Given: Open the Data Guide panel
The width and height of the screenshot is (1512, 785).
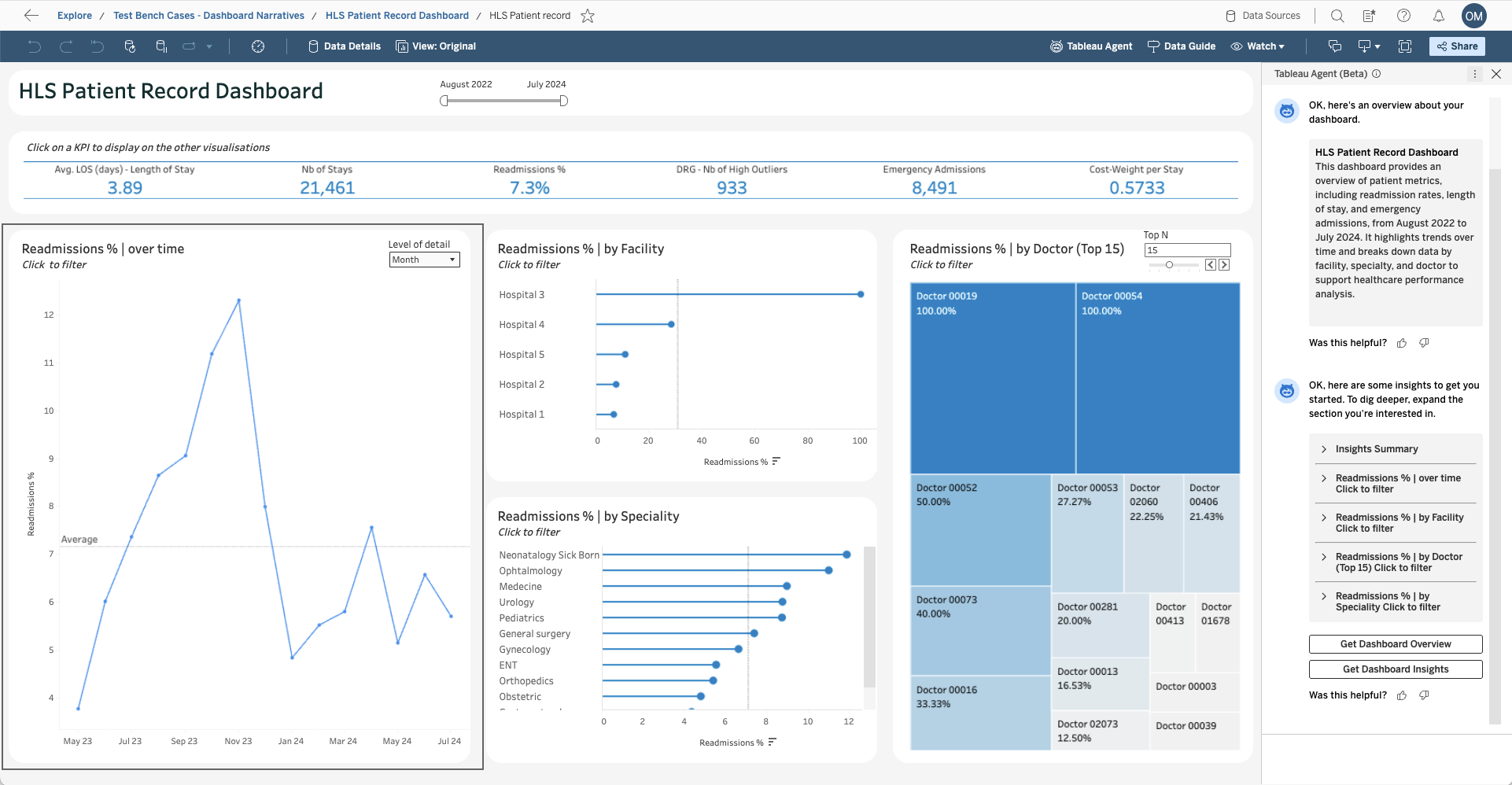Looking at the screenshot, I should coord(1181,46).
